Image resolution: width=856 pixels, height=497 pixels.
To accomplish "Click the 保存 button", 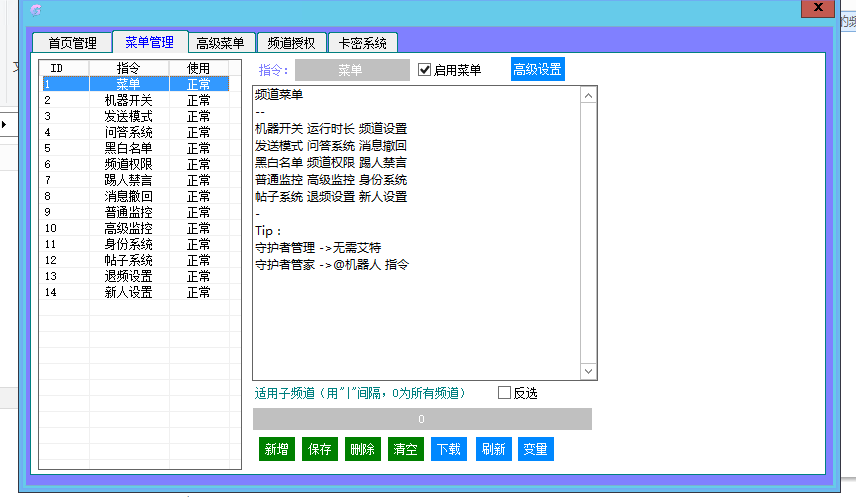I will coord(319,449).
